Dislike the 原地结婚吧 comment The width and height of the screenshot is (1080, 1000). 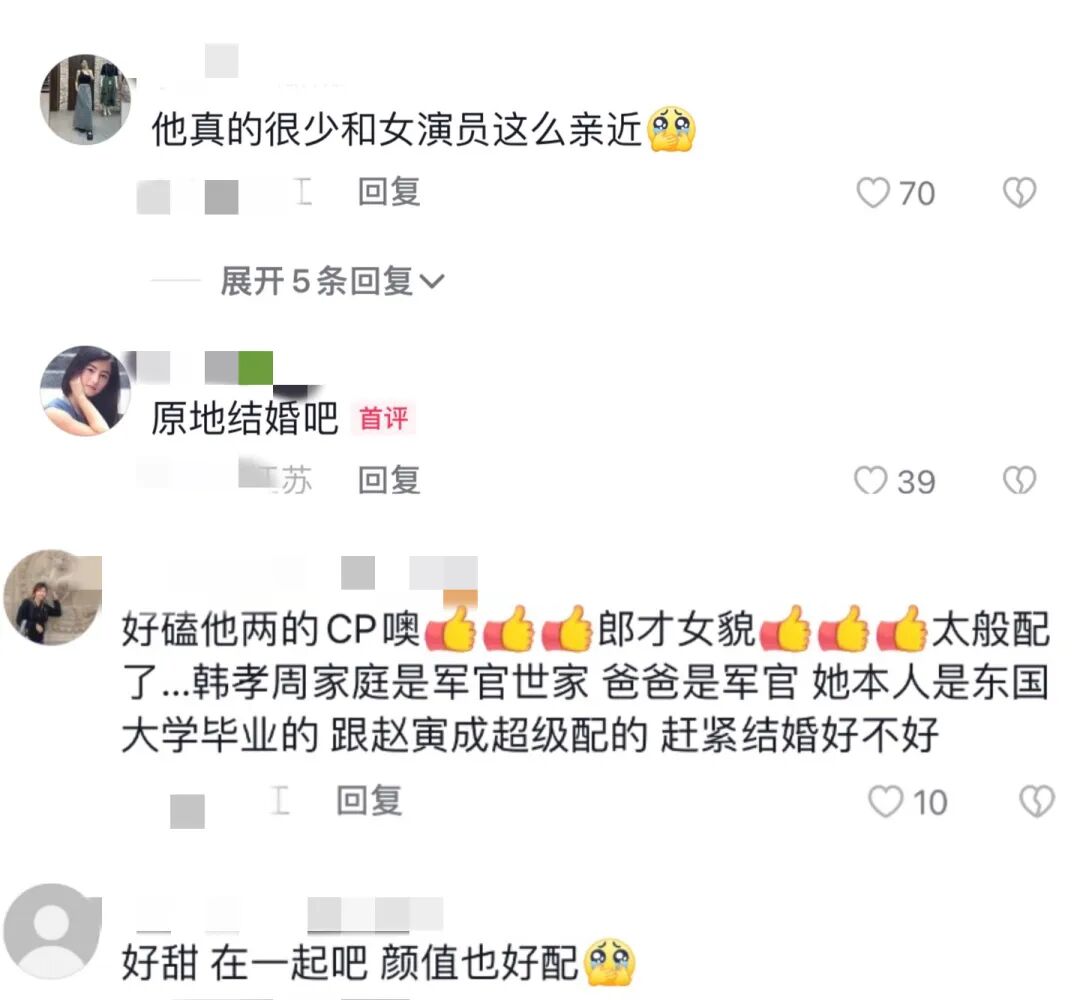pyautogui.click(x=1019, y=481)
